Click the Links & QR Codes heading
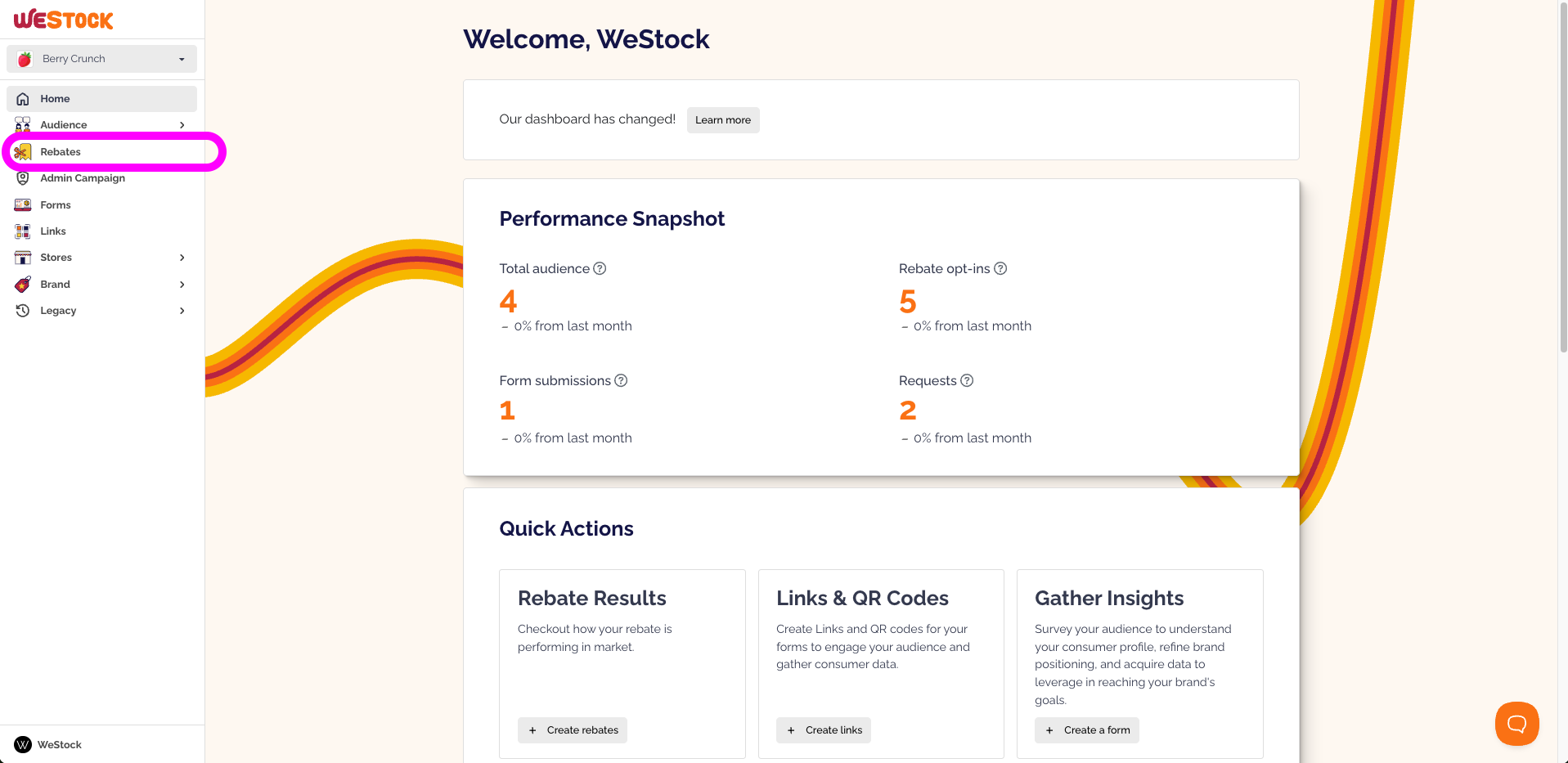1568x763 pixels. 862,599
